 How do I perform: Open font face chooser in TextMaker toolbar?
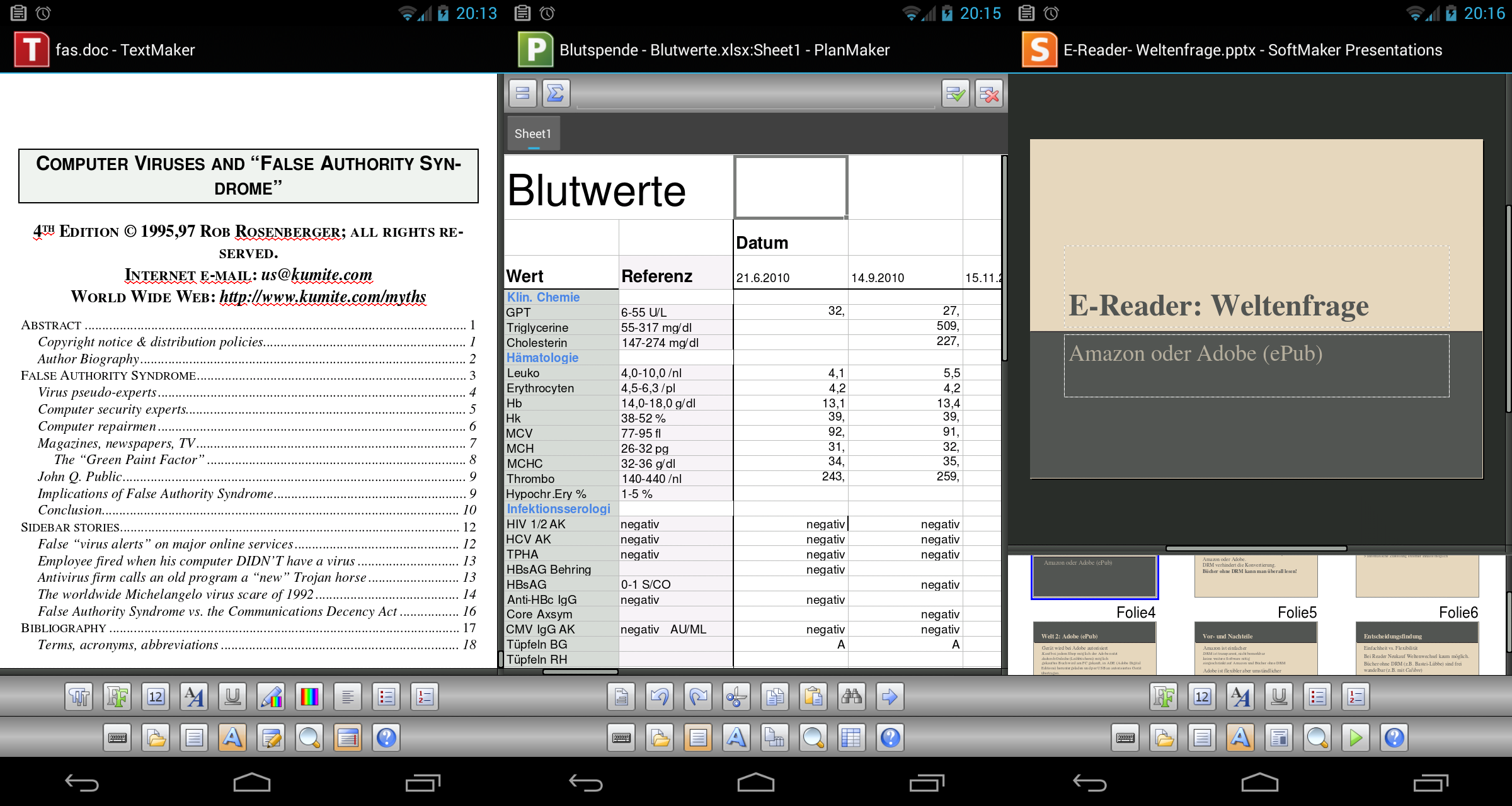pyautogui.click(x=117, y=696)
